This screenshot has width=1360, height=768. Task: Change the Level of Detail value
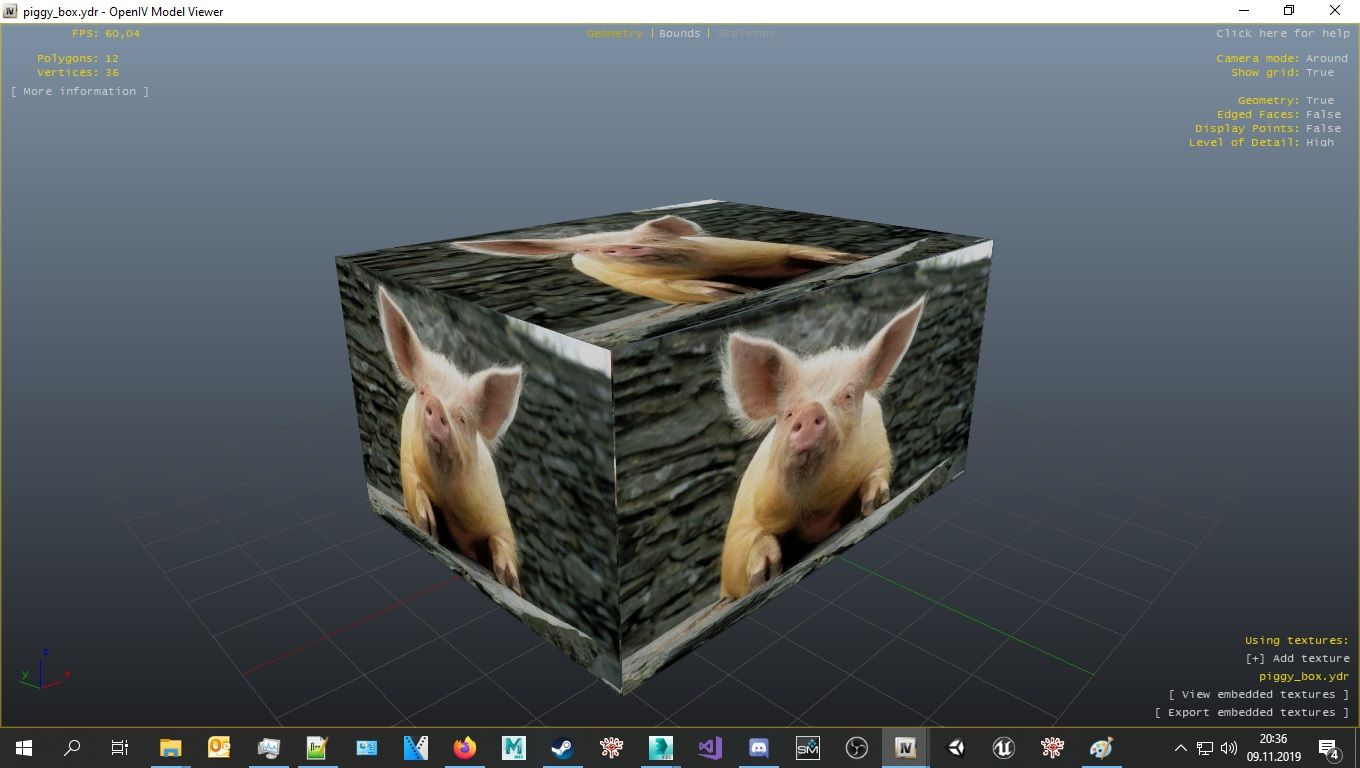click(x=1319, y=142)
